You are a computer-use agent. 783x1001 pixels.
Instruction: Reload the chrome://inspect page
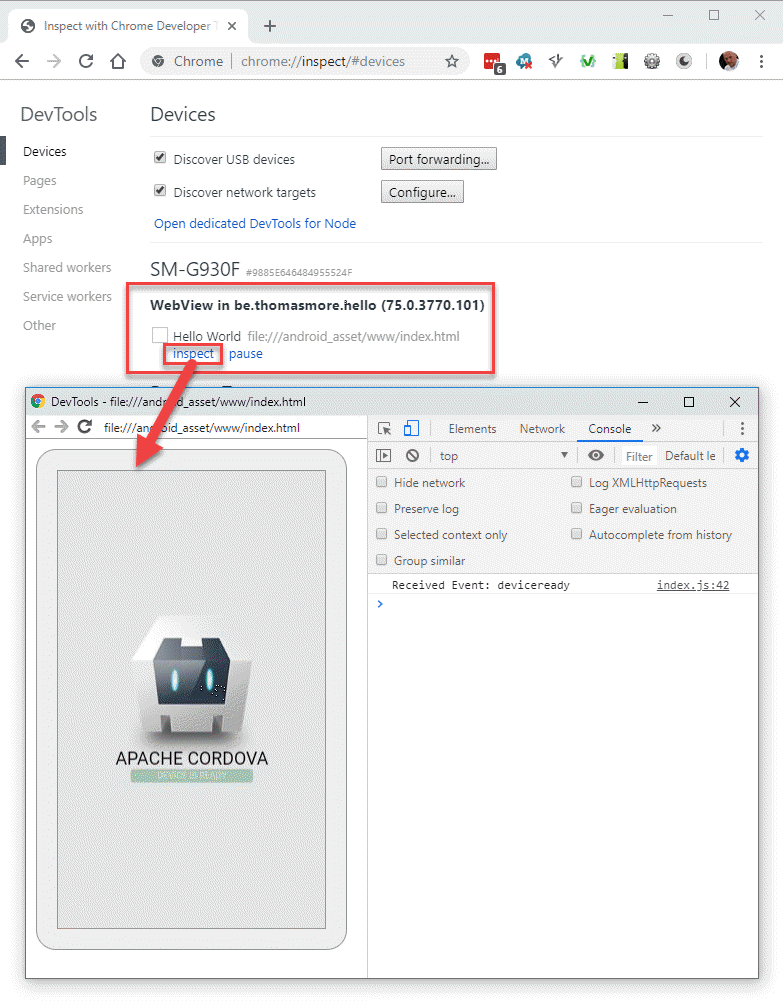(86, 61)
